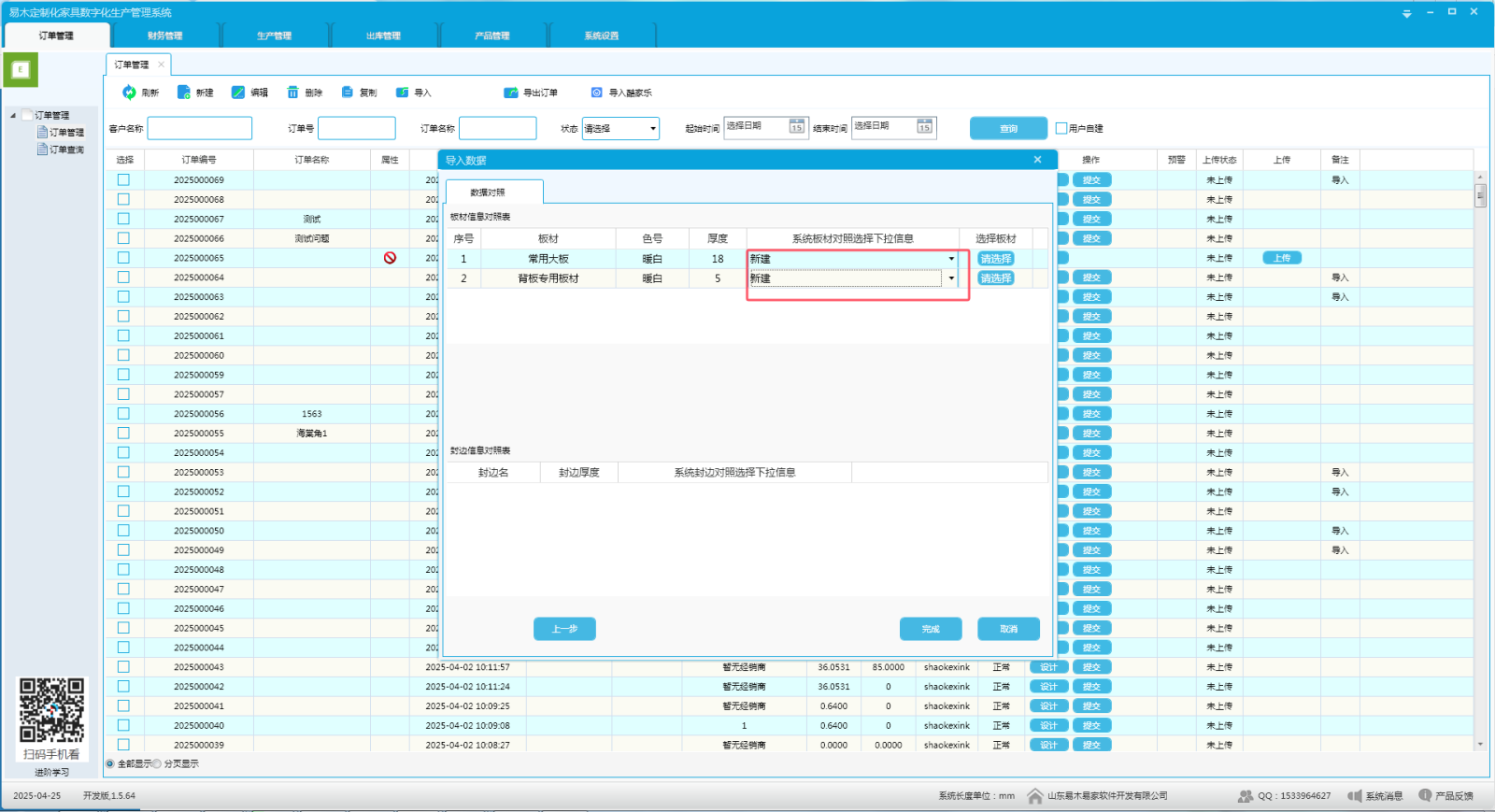
Task: Click red prohibited icon in order 2025000065 row
Action: tap(390, 258)
